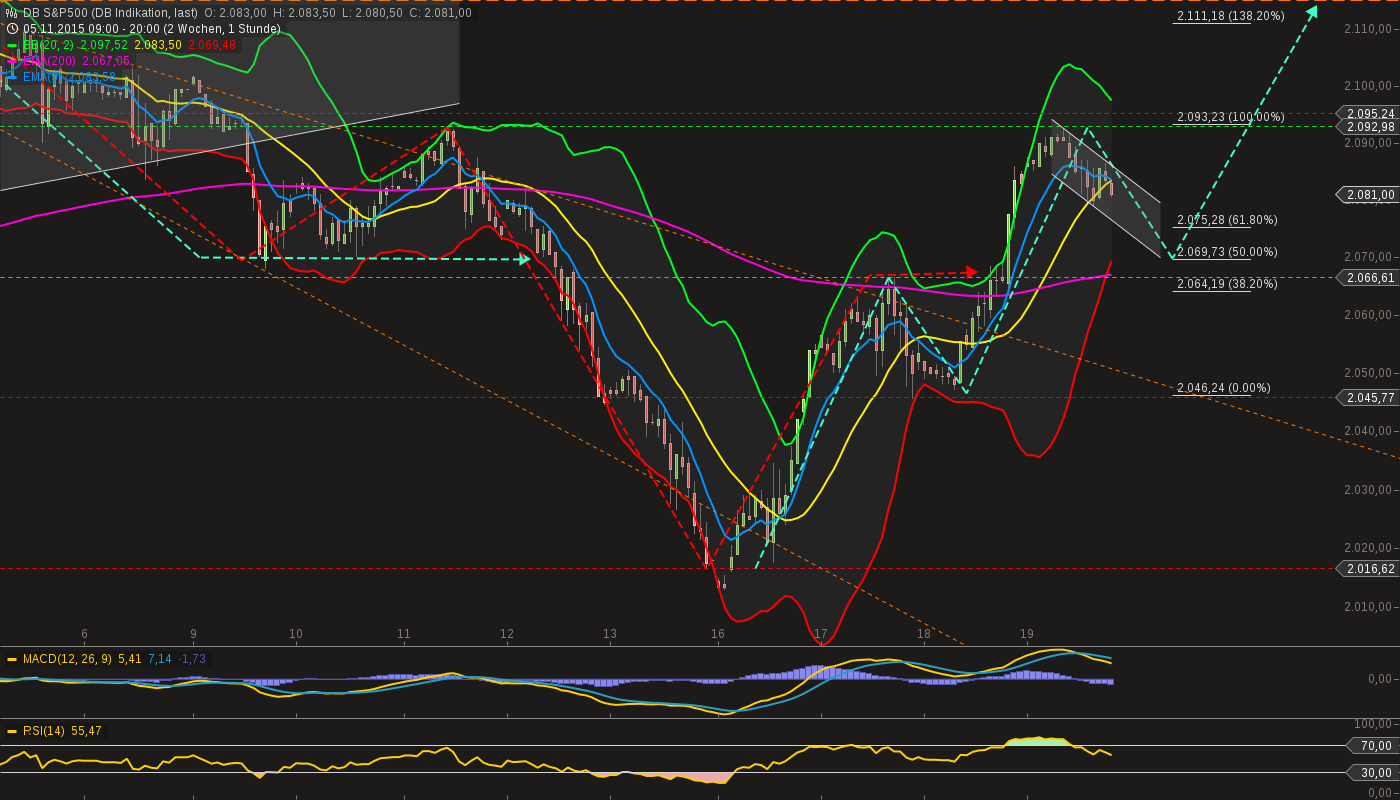The image size is (1400, 800).
Task: Click the 2.066,61 price axis tag
Action: (1368, 277)
